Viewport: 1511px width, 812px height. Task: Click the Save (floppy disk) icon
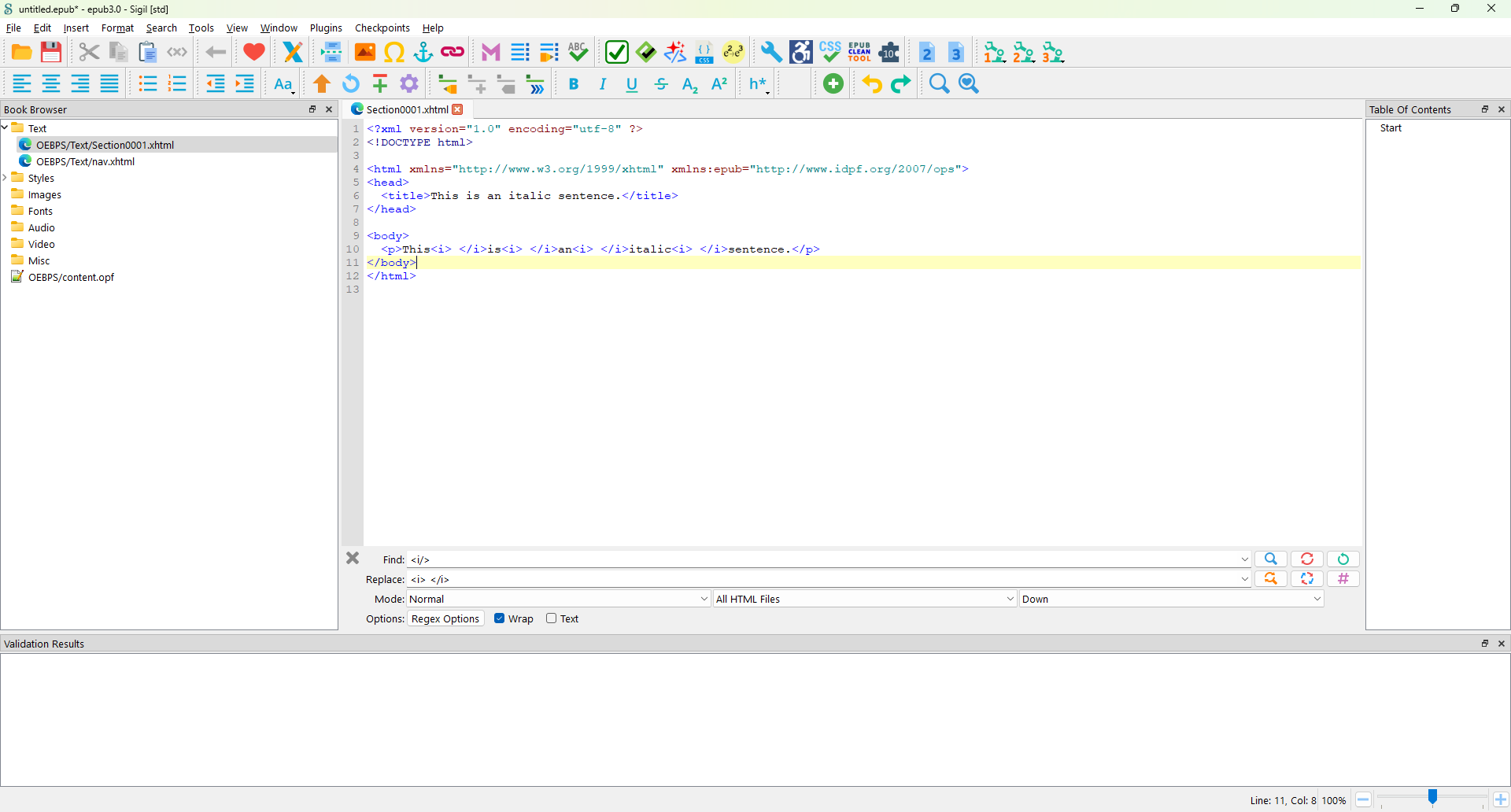point(51,53)
